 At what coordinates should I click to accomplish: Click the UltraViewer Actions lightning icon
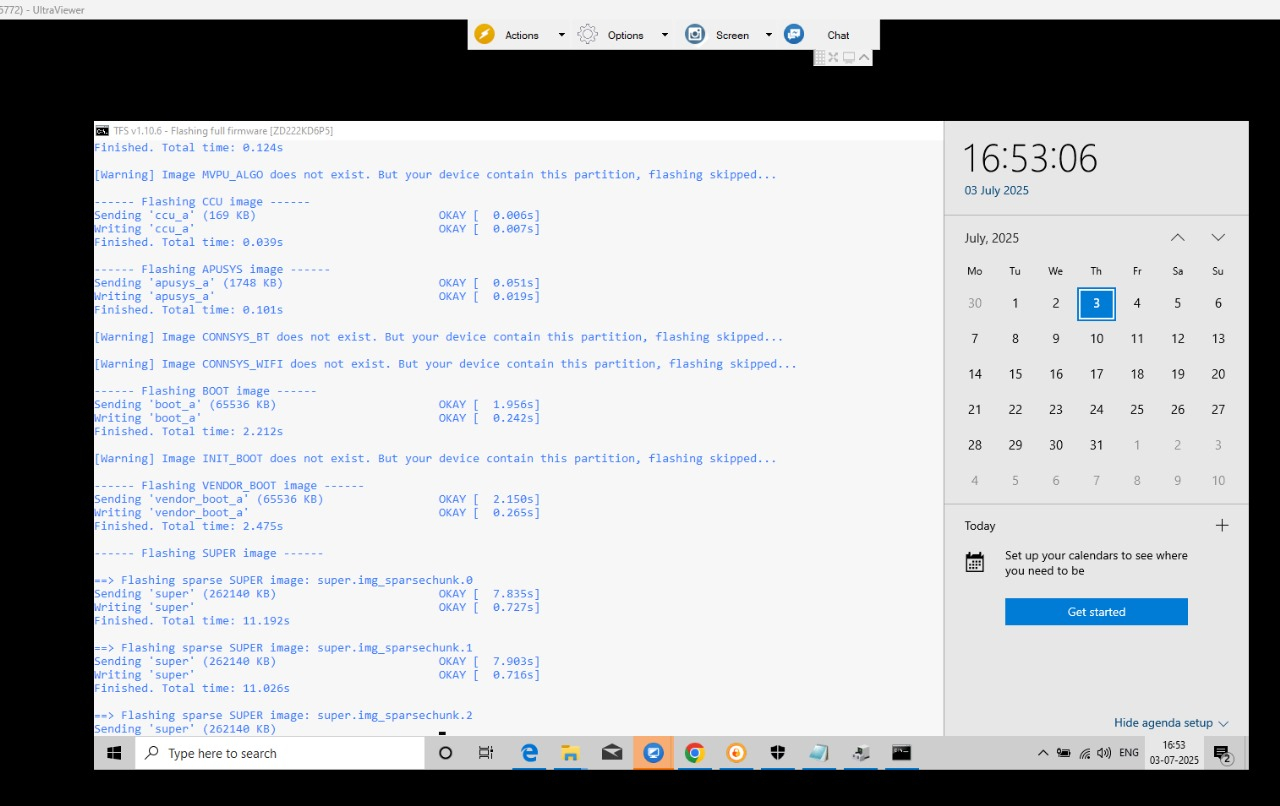(x=484, y=35)
